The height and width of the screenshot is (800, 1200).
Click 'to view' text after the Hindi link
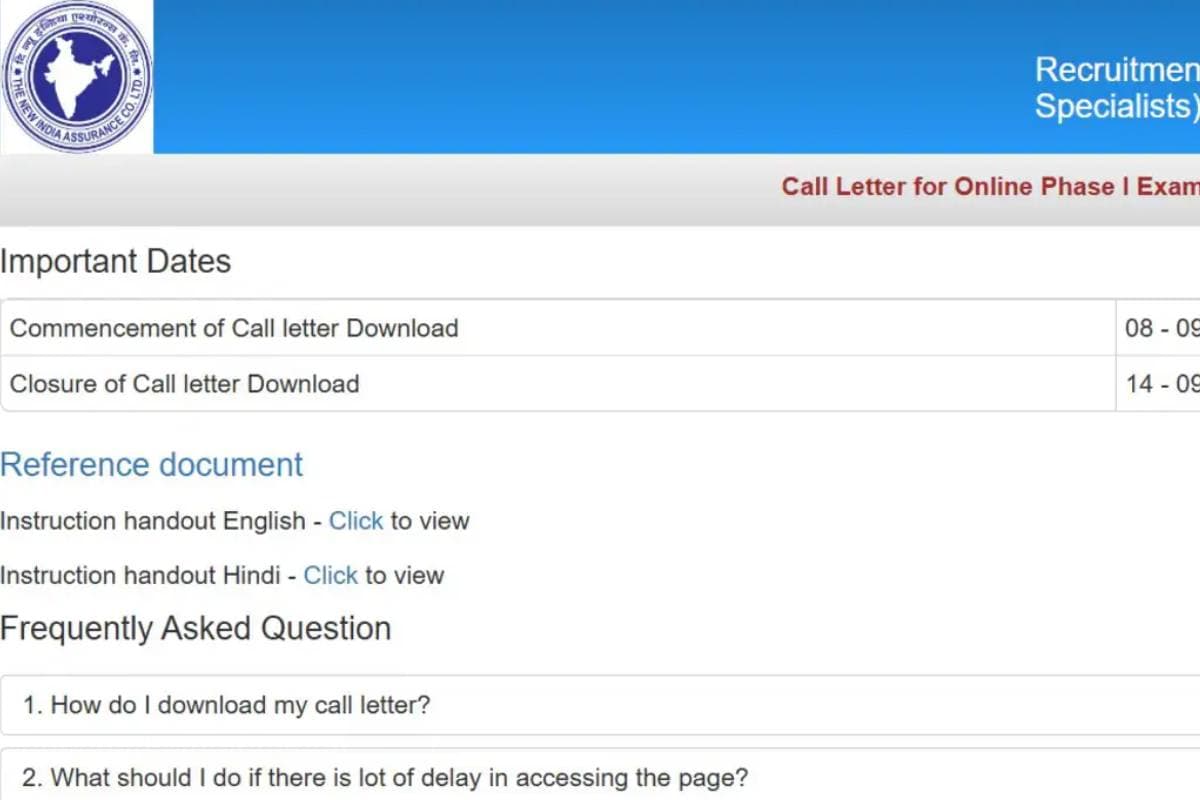404,575
